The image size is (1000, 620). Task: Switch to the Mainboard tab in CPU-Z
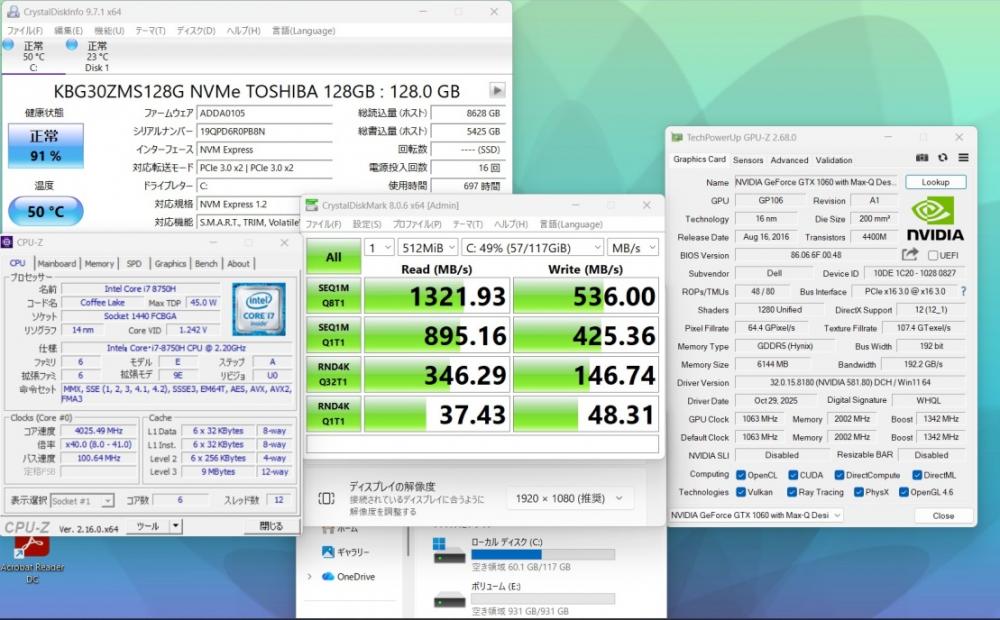tap(57, 263)
